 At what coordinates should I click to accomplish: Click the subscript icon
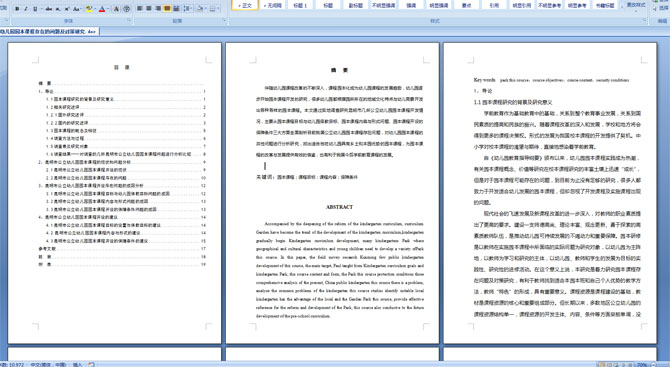[58, 9]
